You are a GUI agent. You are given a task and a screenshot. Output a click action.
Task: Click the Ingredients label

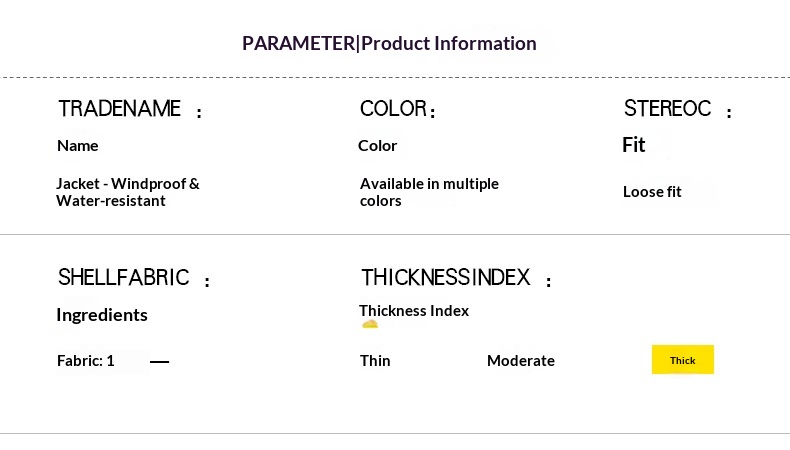(102, 315)
